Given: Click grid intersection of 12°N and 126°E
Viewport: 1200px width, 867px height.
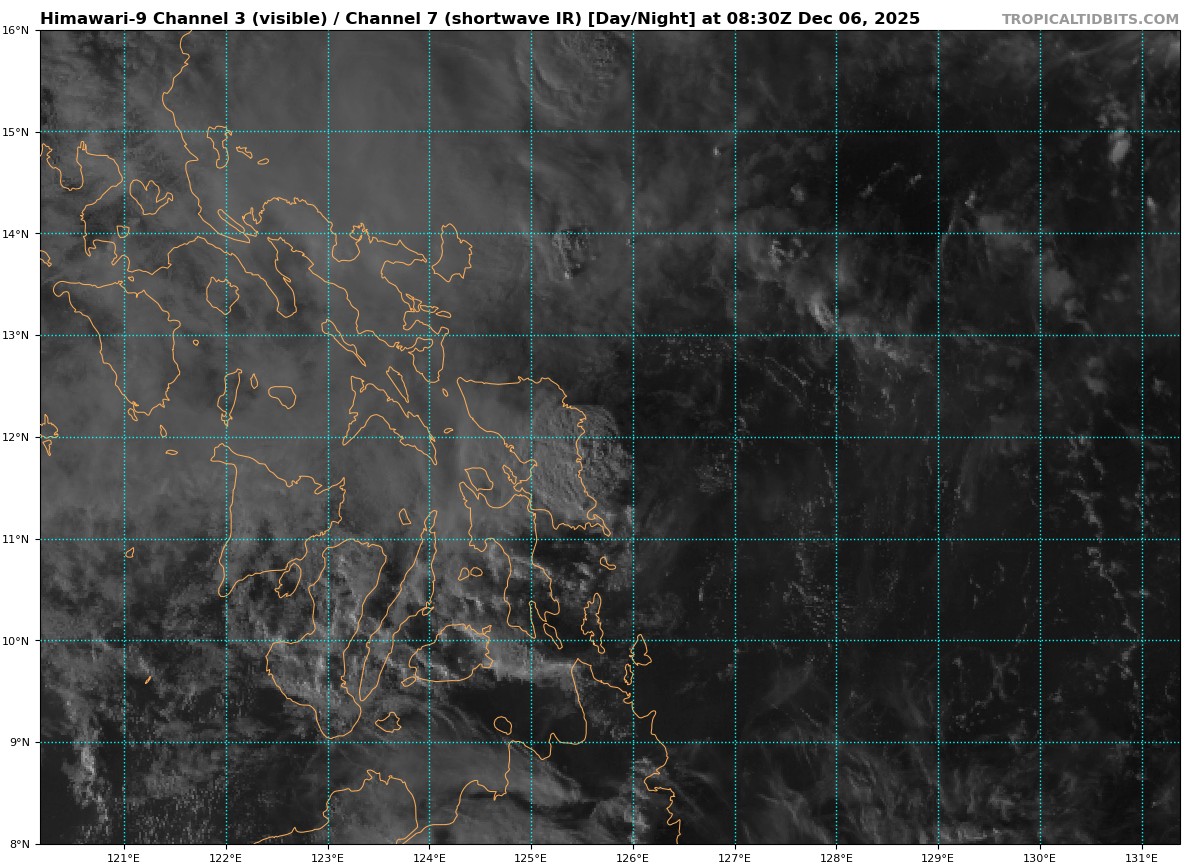Looking at the screenshot, I should point(633,437).
